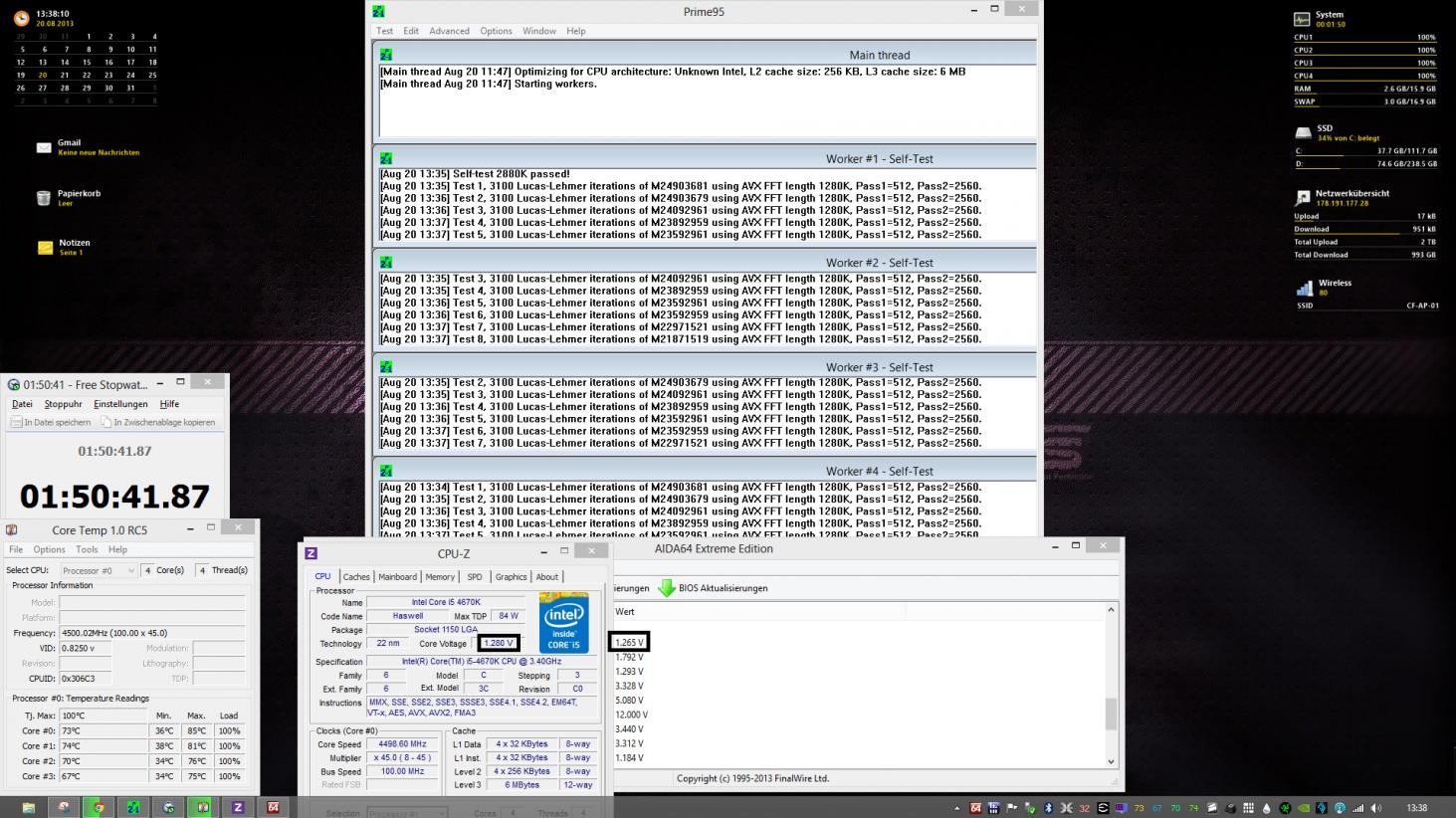
Task: Click the Free Stopwatch title bar icon
Action: click(13, 384)
